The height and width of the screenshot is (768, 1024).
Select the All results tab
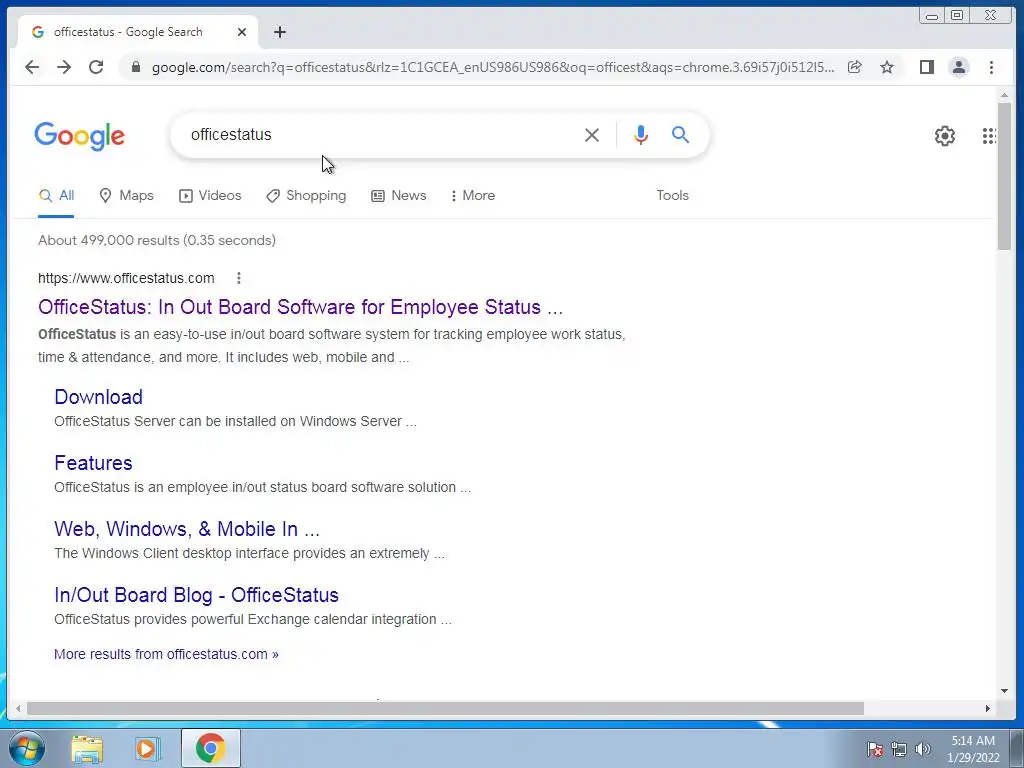click(x=56, y=195)
